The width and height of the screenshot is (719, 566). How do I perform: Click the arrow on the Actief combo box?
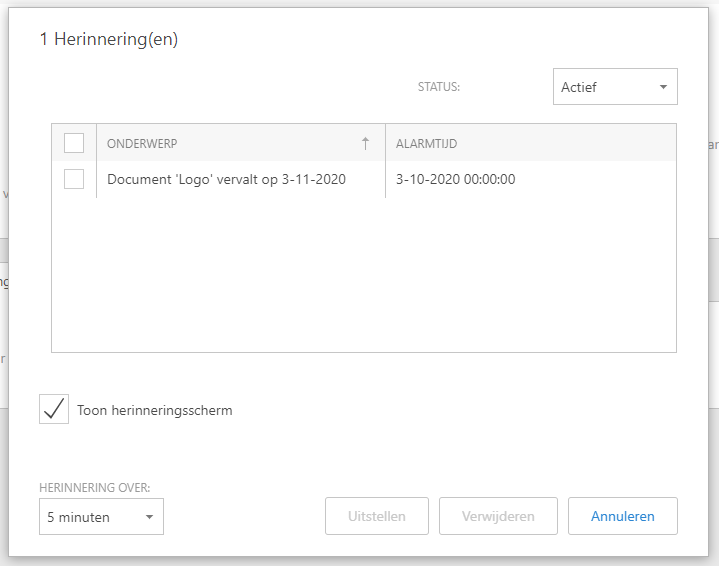[663, 87]
